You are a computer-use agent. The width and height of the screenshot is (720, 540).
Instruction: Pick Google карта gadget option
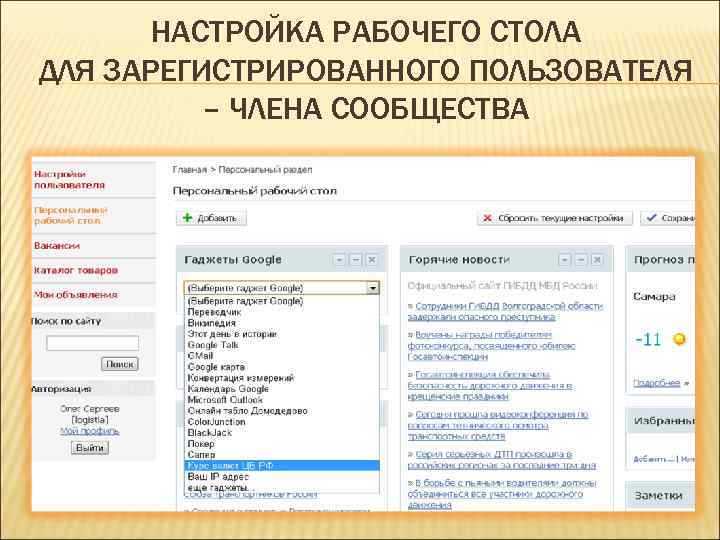(x=282, y=367)
